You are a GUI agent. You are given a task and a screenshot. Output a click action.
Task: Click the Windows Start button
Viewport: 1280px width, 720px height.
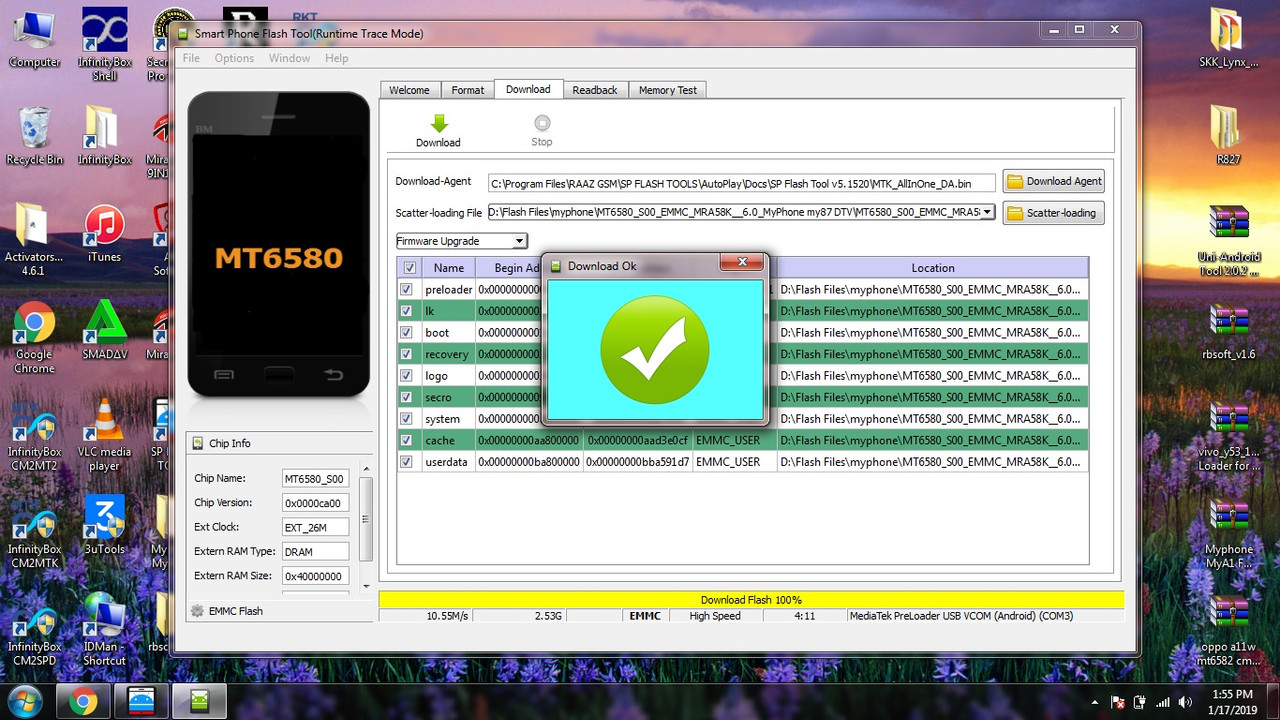[24, 701]
